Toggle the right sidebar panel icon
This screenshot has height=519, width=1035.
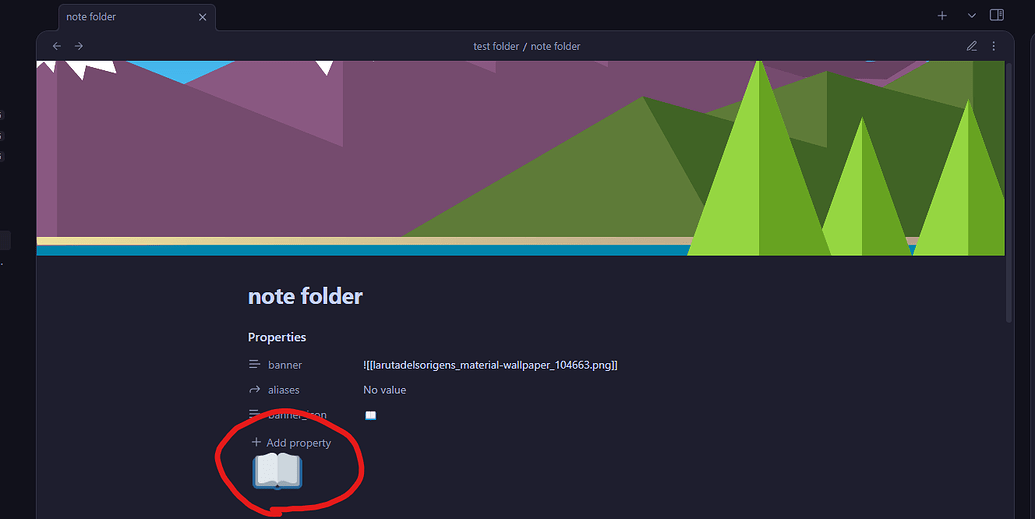click(x=997, y=15)
